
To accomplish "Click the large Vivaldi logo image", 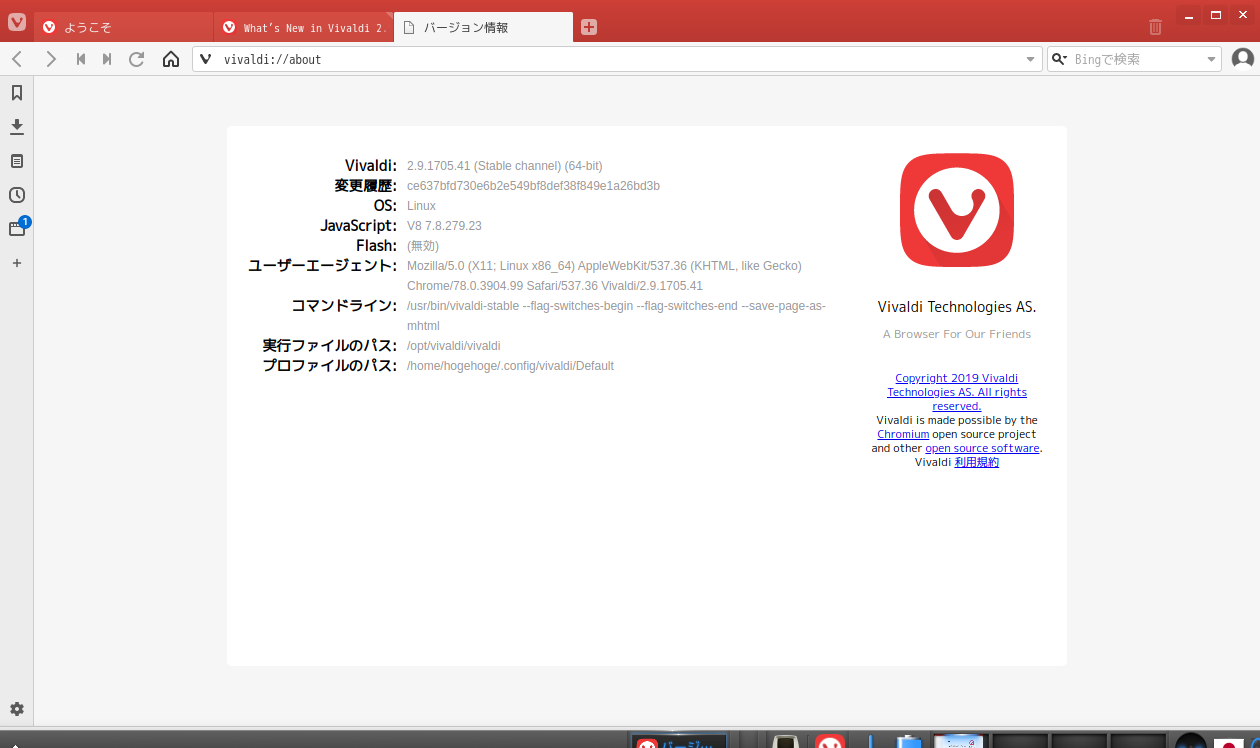I will click(x=957, y=210).
